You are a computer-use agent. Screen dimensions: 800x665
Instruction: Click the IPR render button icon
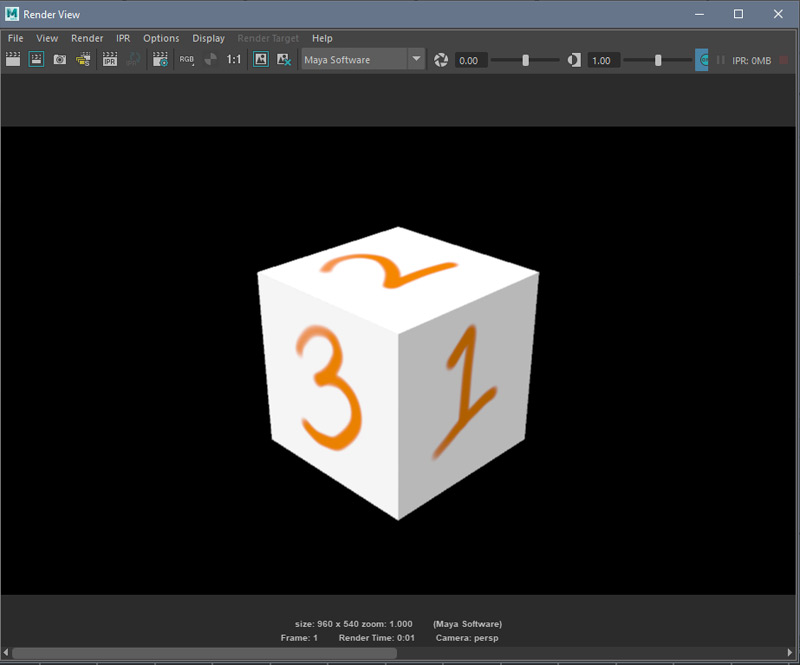(110, 60)
